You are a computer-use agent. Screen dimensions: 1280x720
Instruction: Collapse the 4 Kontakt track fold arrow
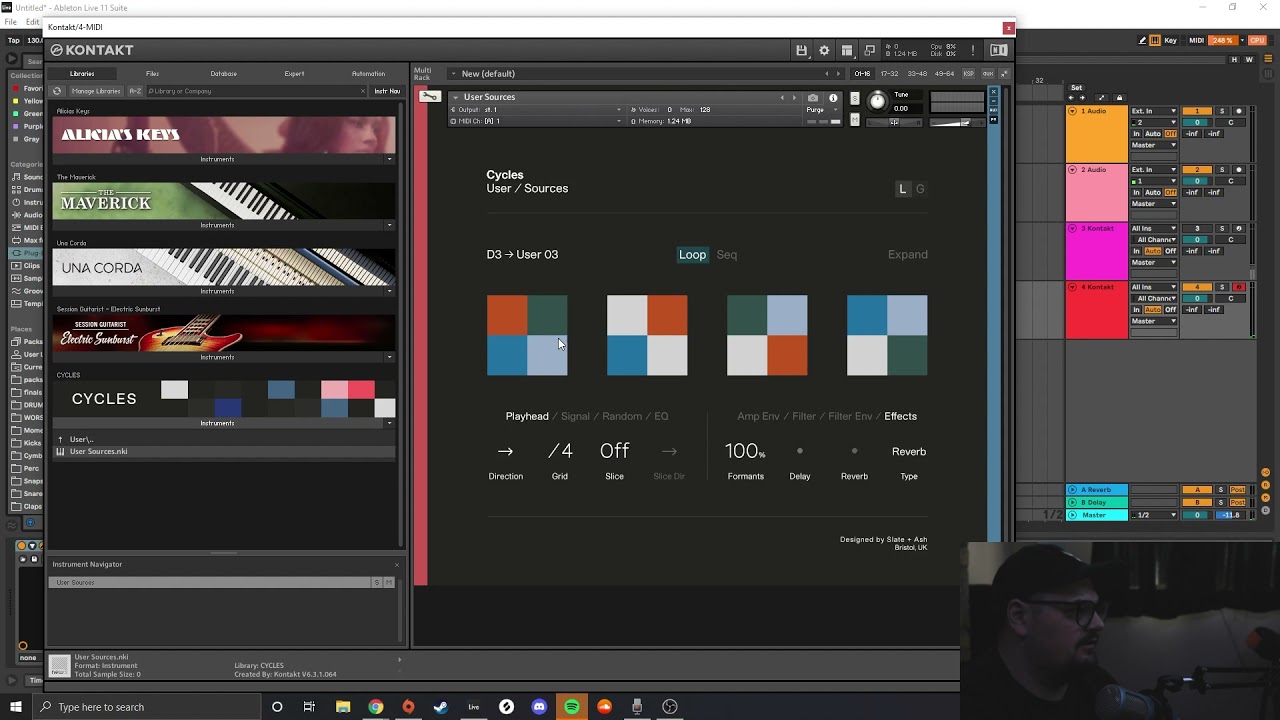coord(1072,288)
